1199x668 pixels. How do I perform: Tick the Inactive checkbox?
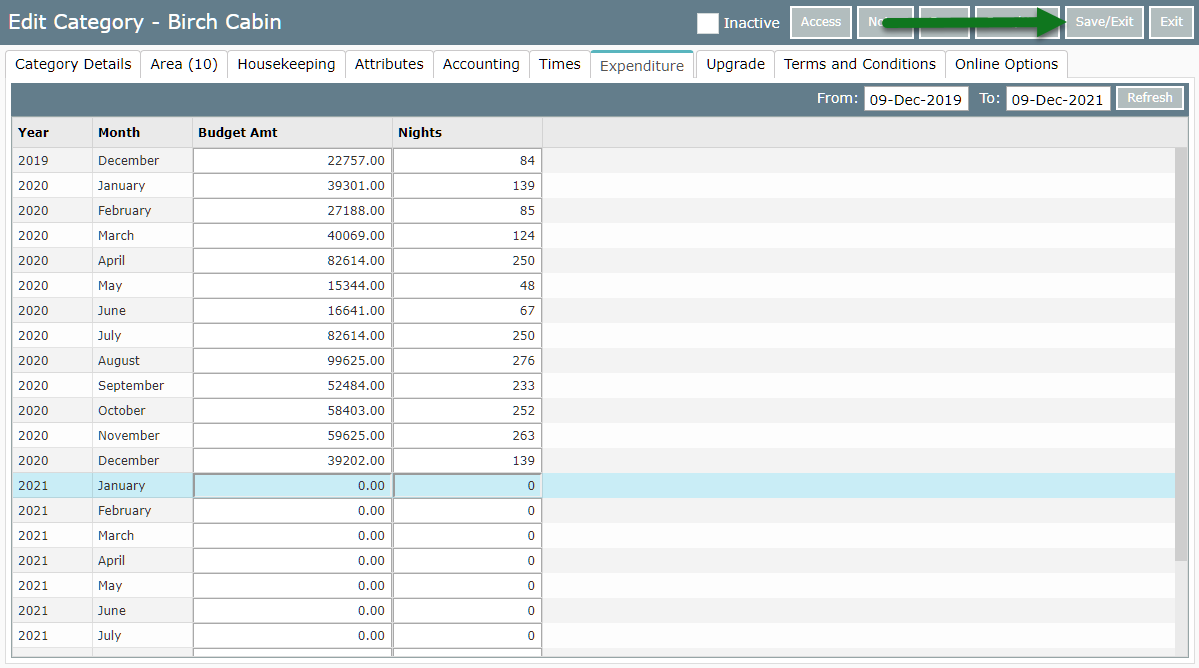click(x=707, y=23)
